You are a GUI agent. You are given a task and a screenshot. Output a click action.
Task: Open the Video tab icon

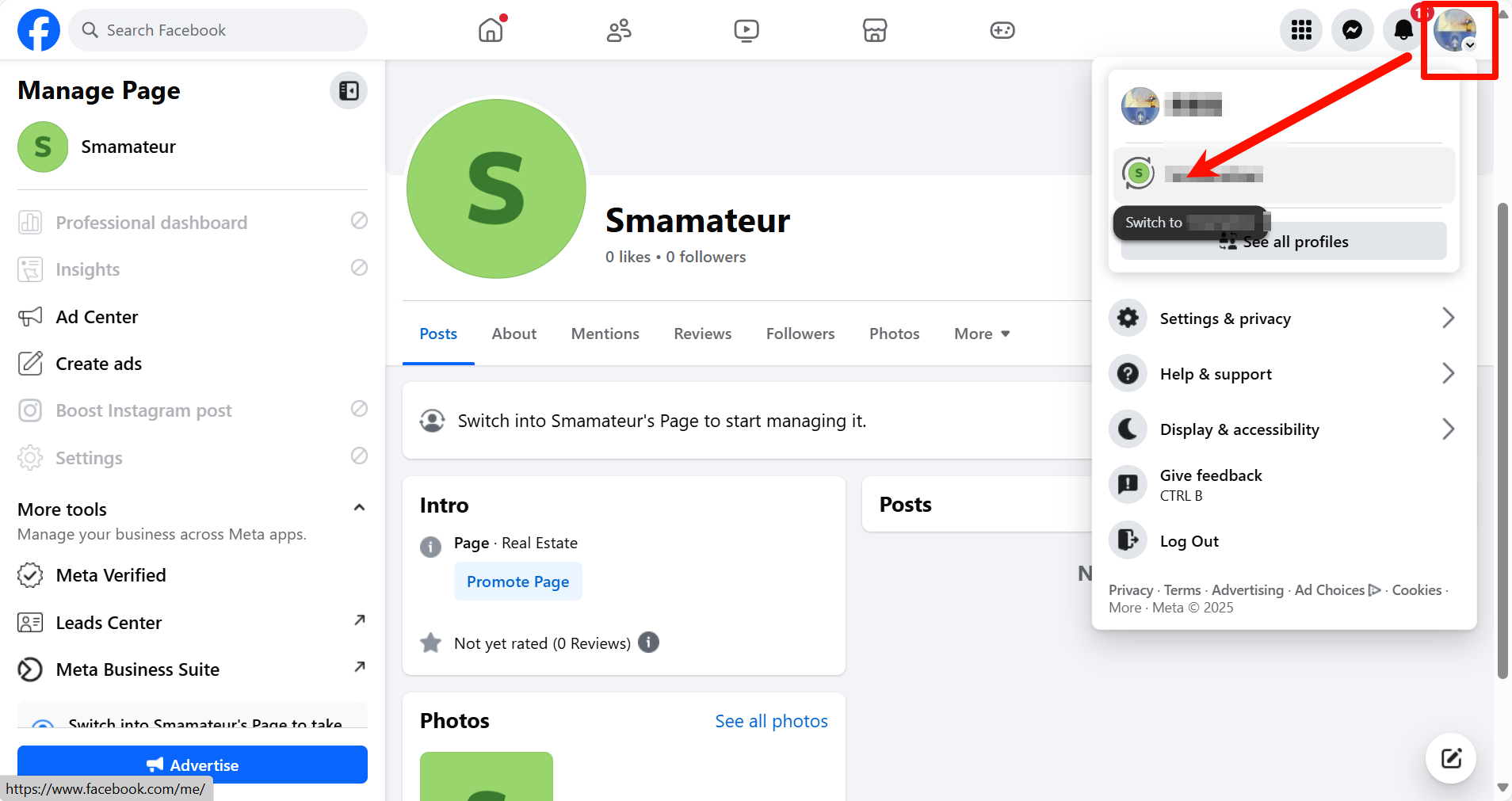(x=746, y=30)
